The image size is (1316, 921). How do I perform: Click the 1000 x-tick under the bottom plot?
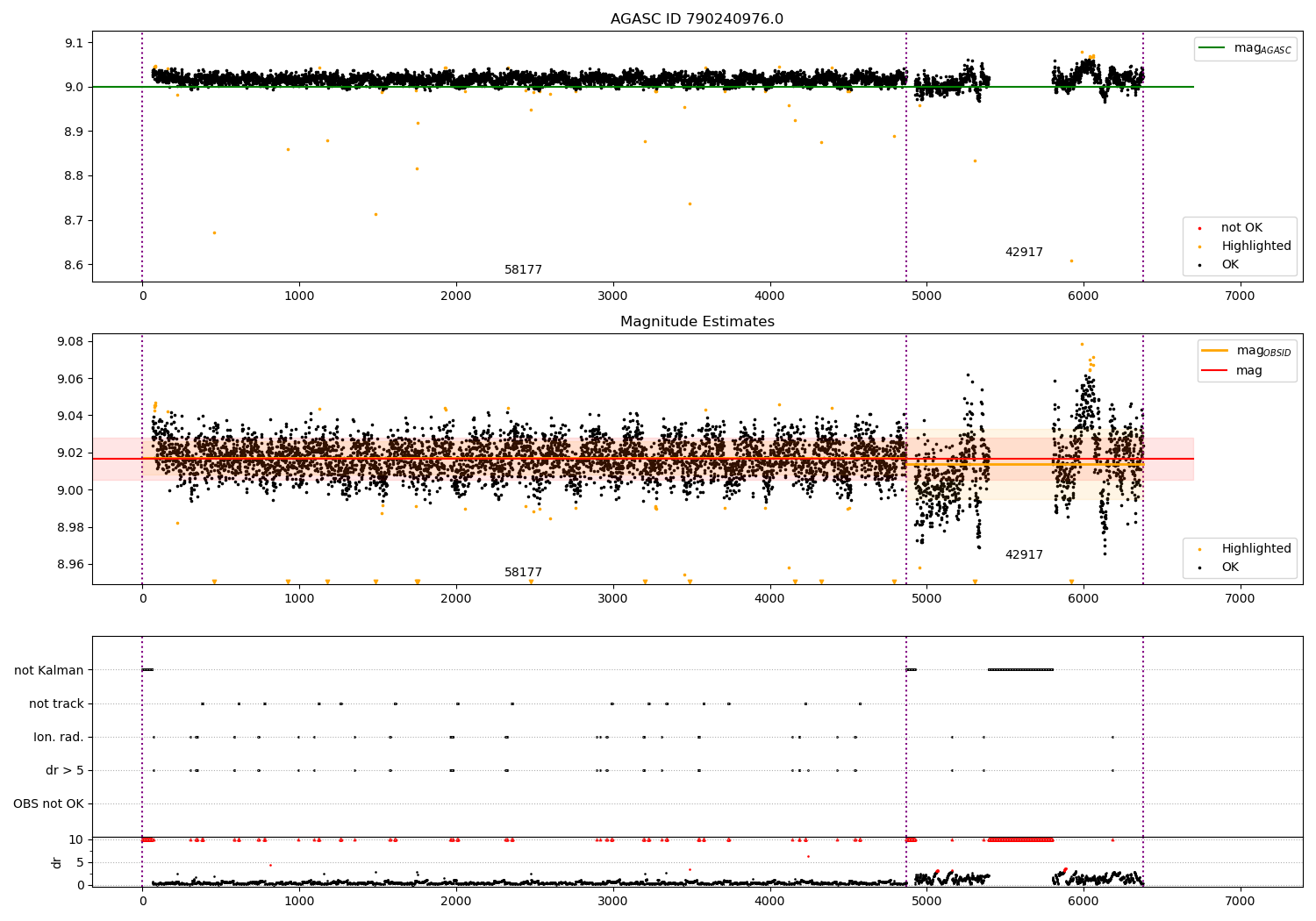299,901
